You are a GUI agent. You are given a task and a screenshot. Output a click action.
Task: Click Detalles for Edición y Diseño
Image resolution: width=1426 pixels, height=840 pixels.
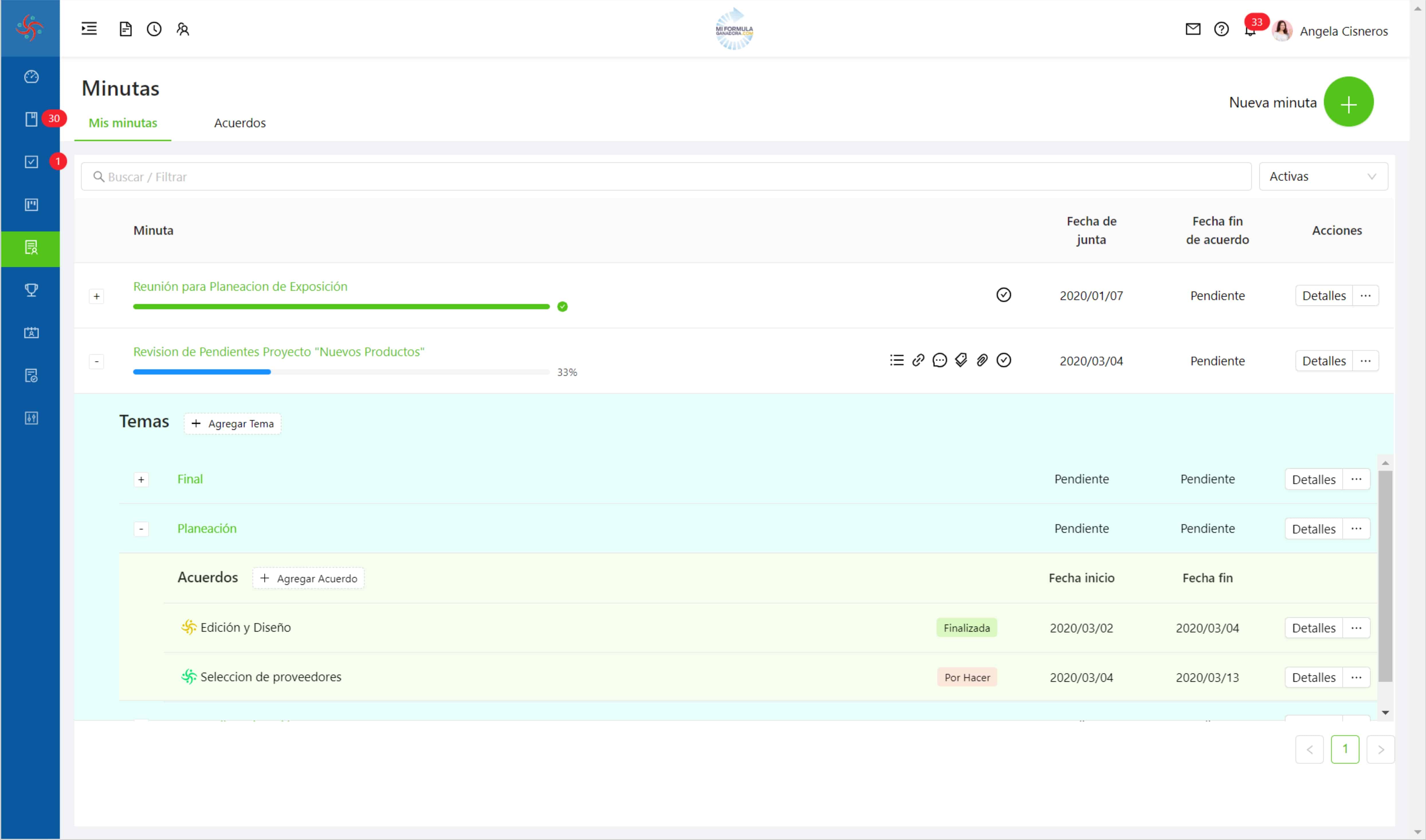coord(1313,628)
